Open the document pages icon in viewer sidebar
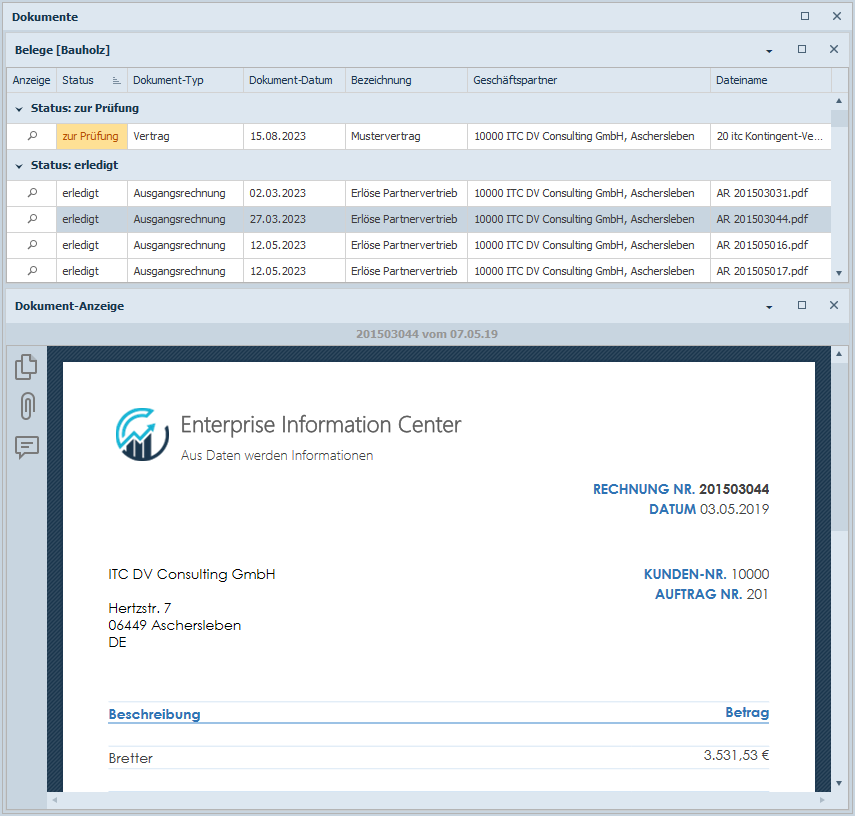 [27, 368]
